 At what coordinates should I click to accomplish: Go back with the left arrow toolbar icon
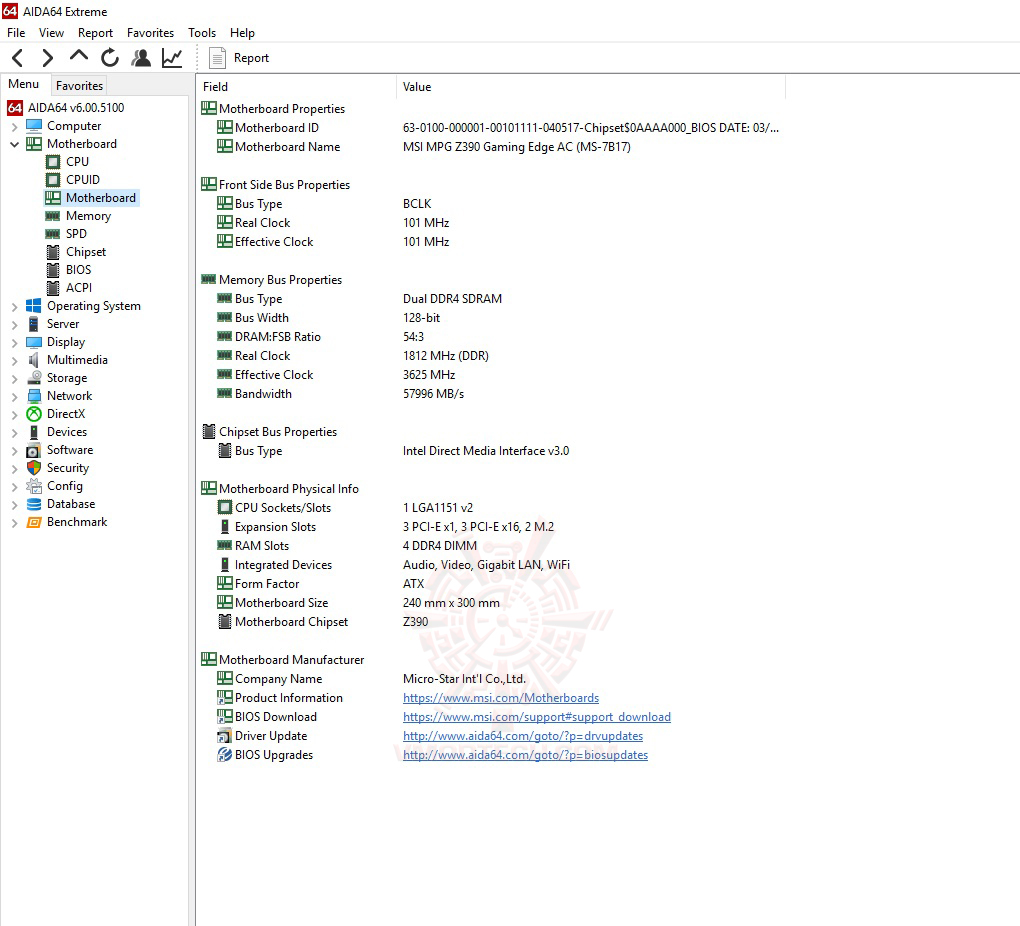pos(18,58)
